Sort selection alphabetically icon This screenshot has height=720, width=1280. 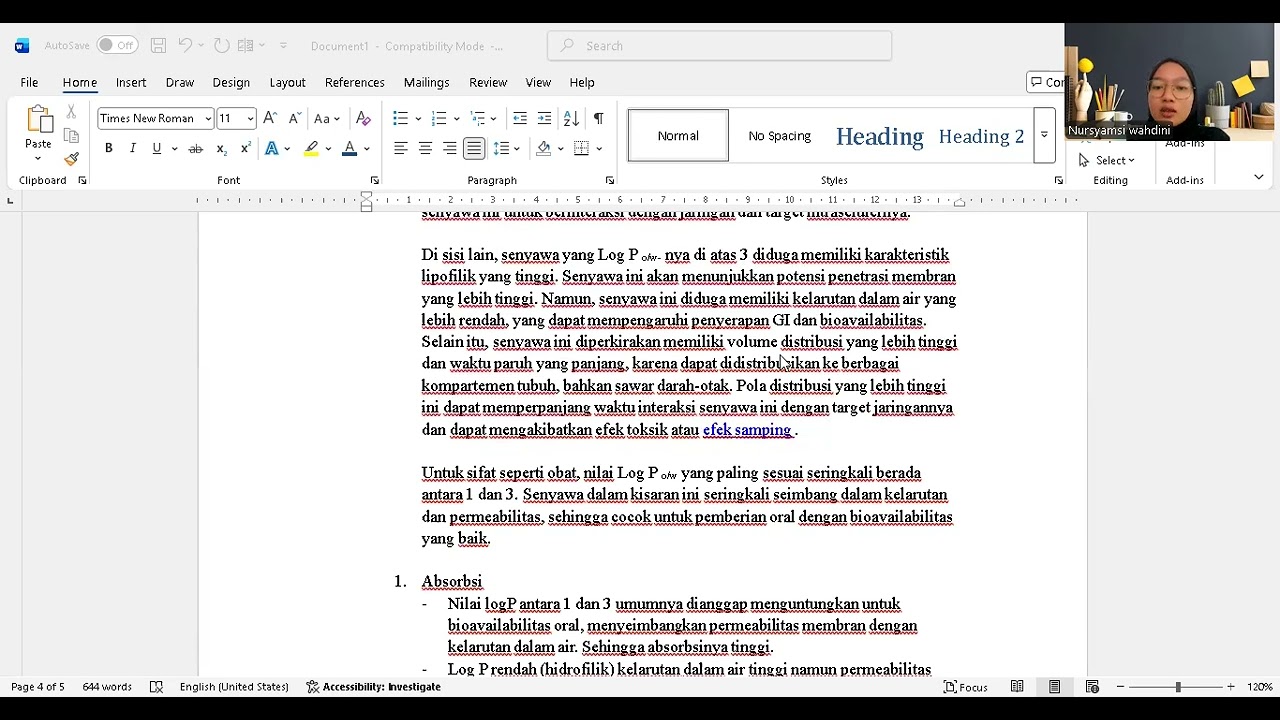[571, 118]
